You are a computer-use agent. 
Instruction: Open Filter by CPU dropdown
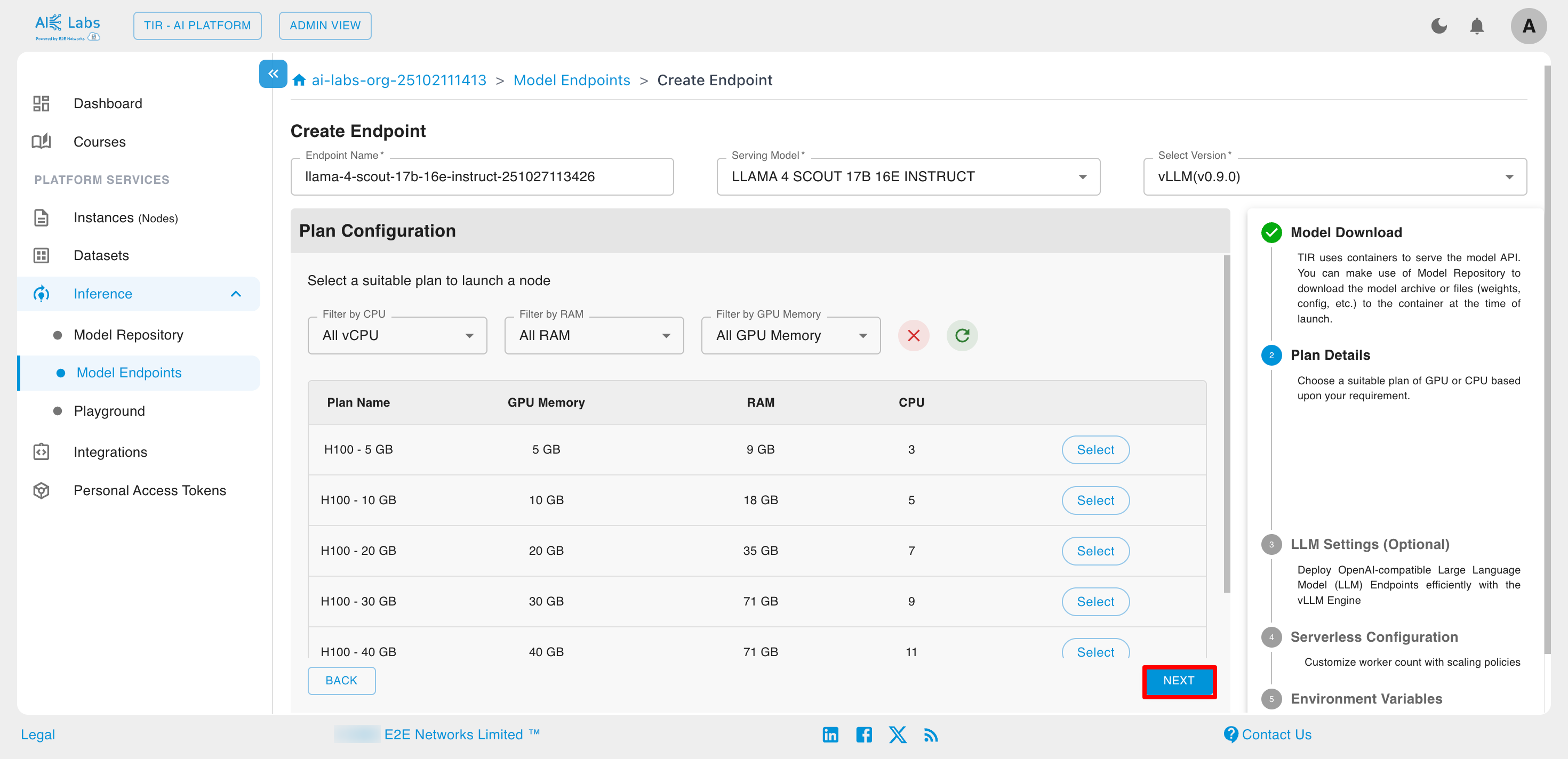(397, 336)
